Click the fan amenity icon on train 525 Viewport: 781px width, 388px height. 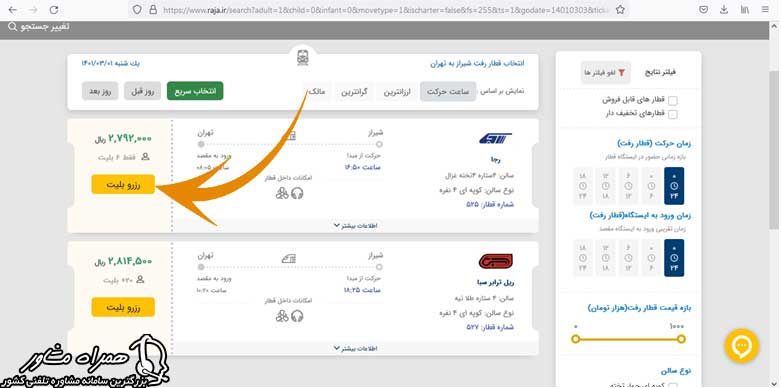[x=282, y=193]
